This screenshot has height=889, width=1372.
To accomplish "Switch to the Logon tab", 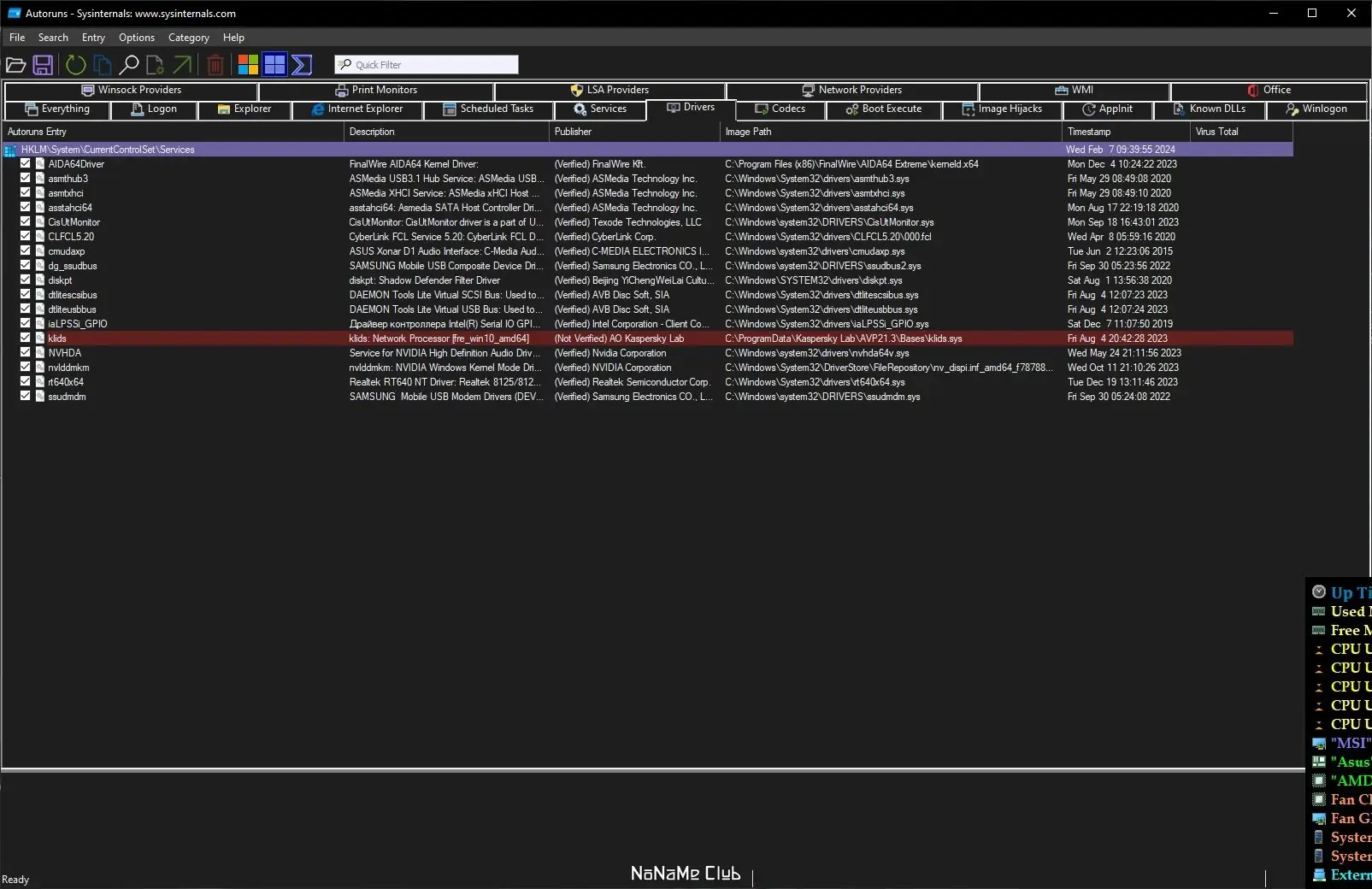I will tap(154, 109).
